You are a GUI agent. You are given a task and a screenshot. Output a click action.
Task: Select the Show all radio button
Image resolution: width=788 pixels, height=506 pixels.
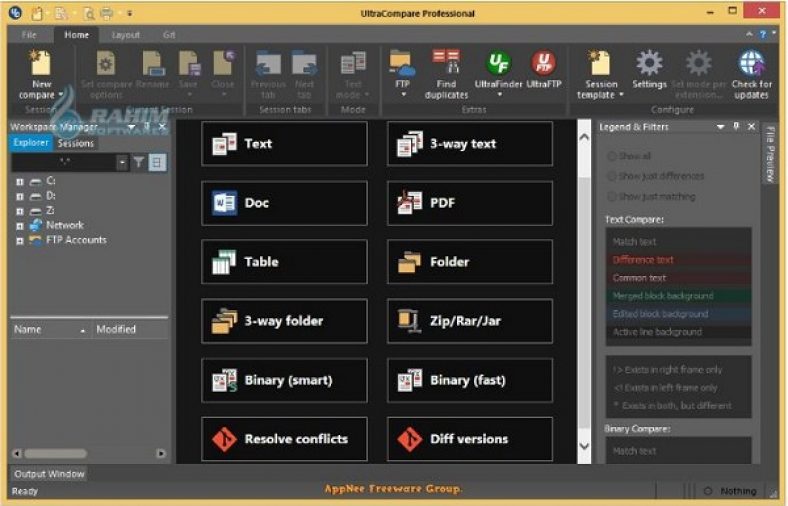[x=612, y=156]
